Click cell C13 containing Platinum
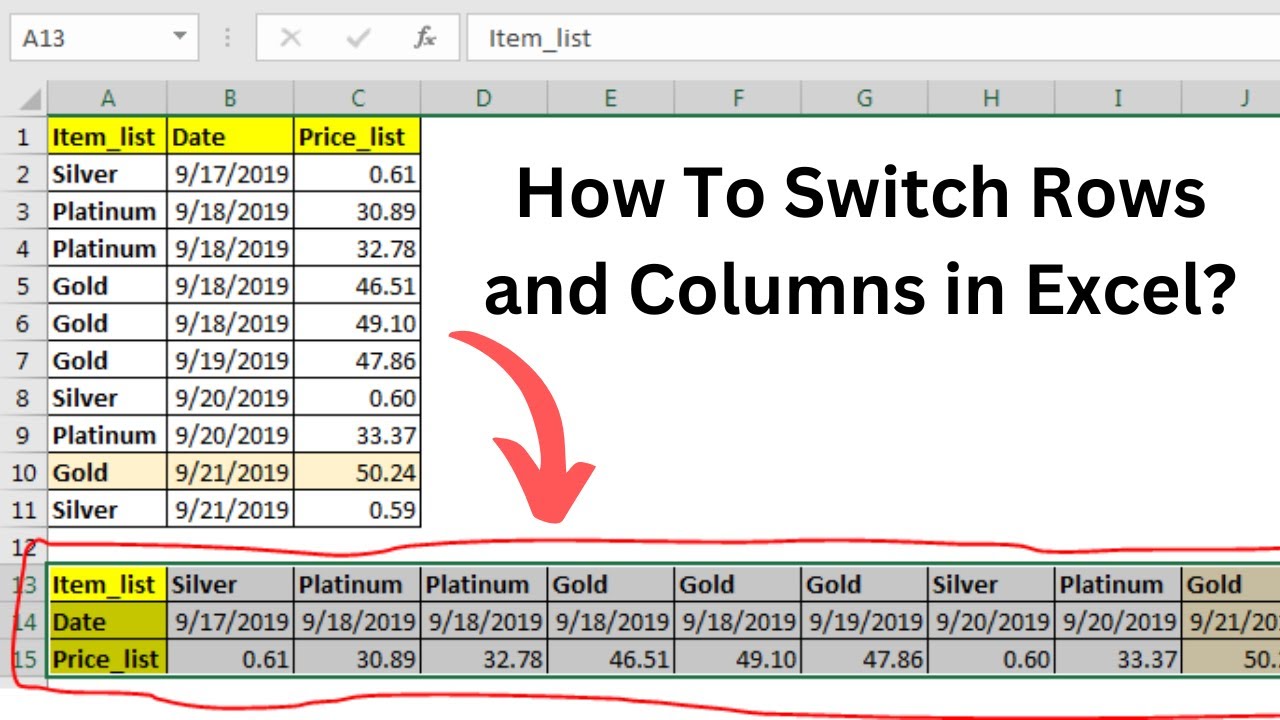1280x720 pixels. (x=357, y=585)
